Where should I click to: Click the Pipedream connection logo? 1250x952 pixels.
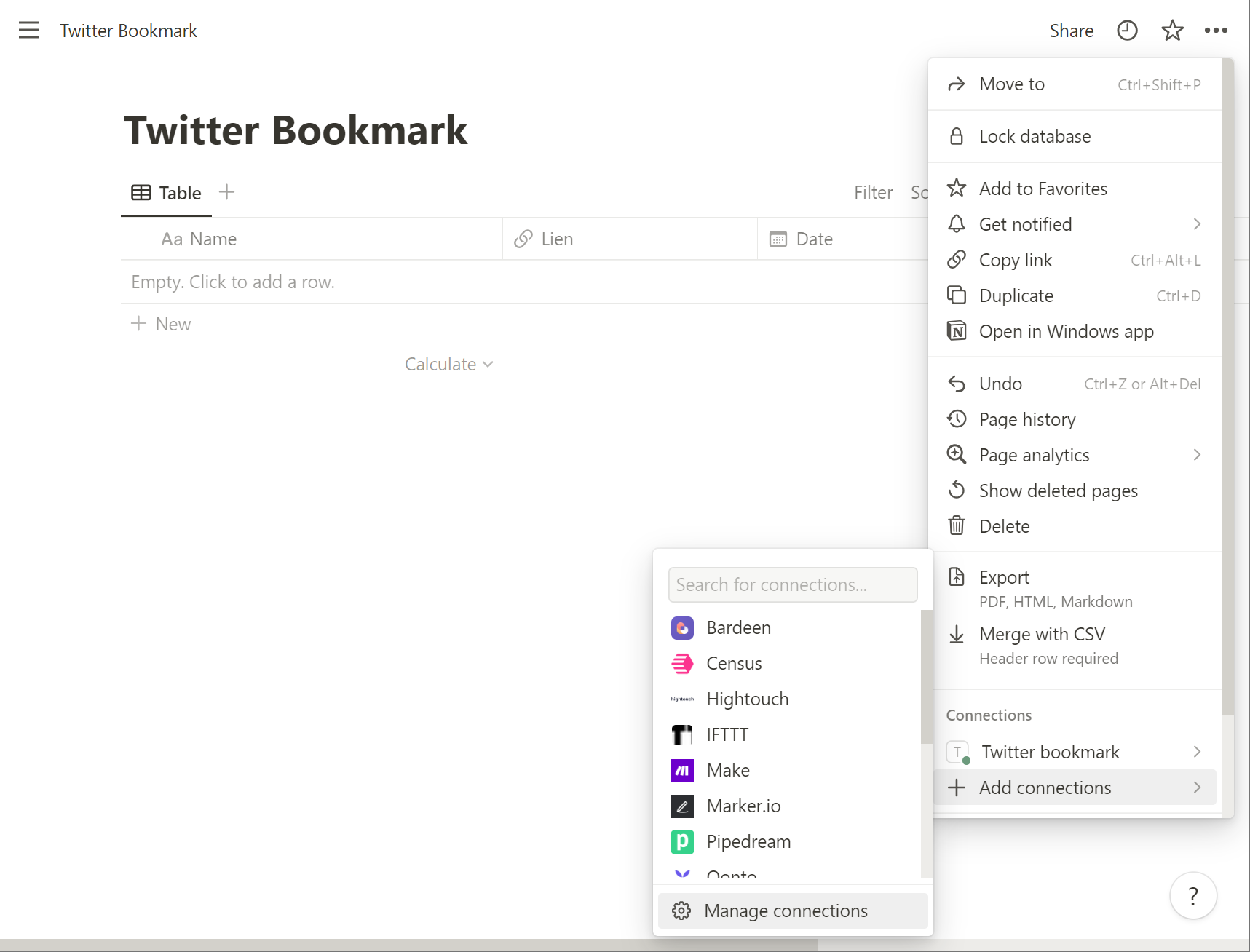(x=682, y=841)
